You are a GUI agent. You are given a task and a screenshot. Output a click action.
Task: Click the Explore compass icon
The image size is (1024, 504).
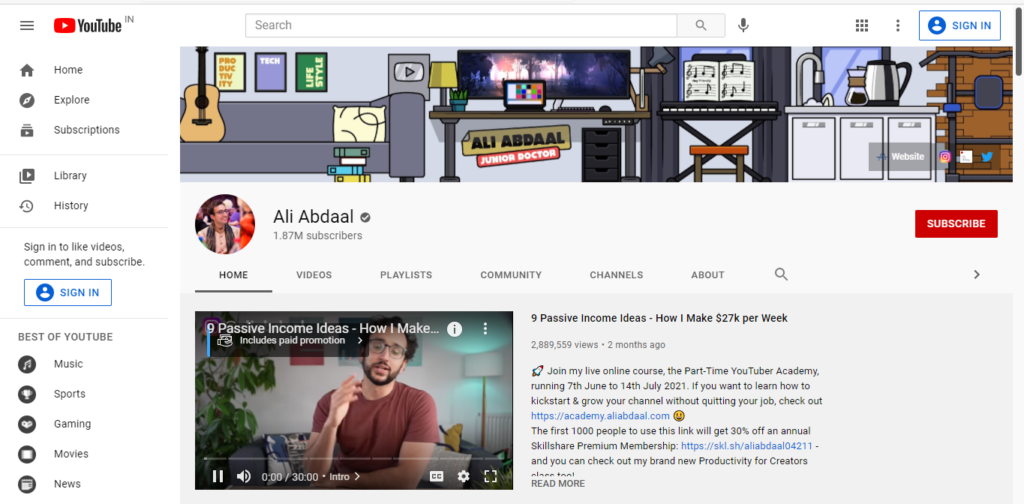(27, 100)
